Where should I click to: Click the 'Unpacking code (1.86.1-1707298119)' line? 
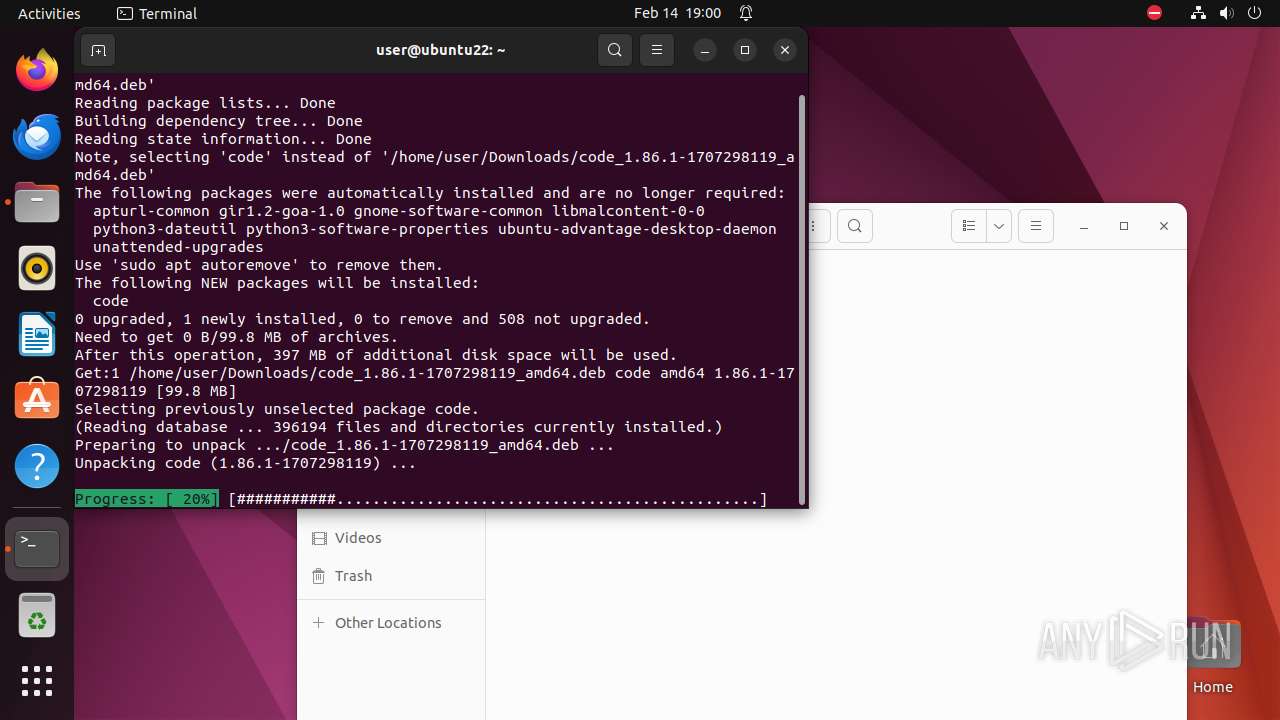point(245,463)
